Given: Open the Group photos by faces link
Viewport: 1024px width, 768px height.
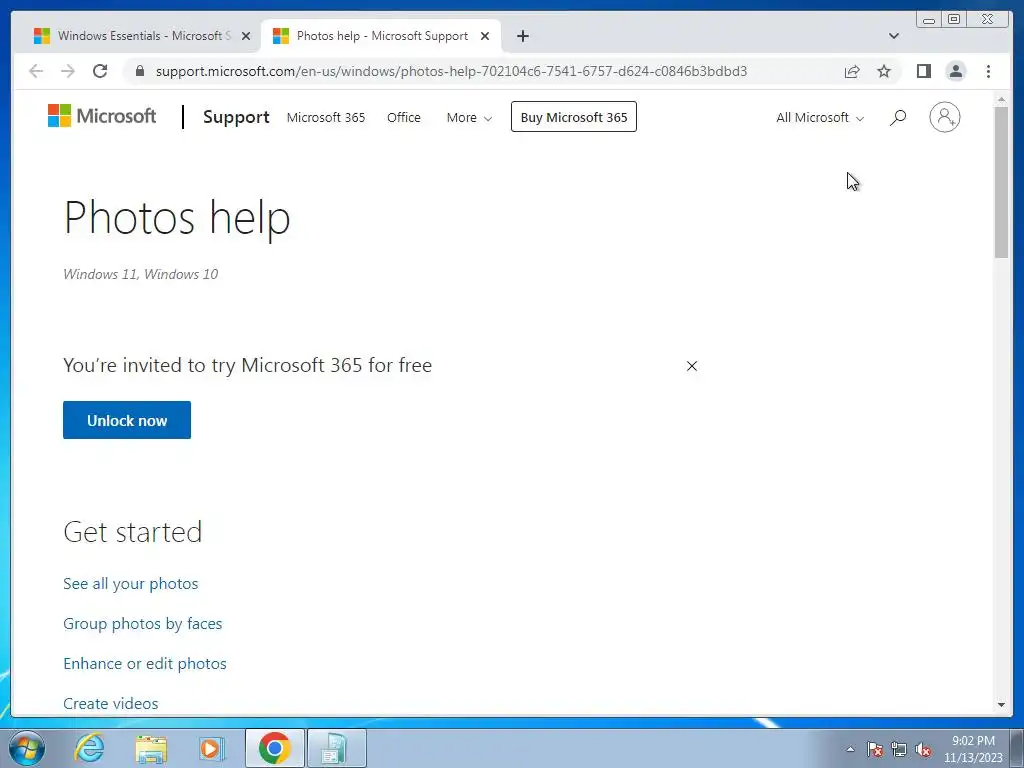Looking at the screenshot, I should tap(142, 624).
